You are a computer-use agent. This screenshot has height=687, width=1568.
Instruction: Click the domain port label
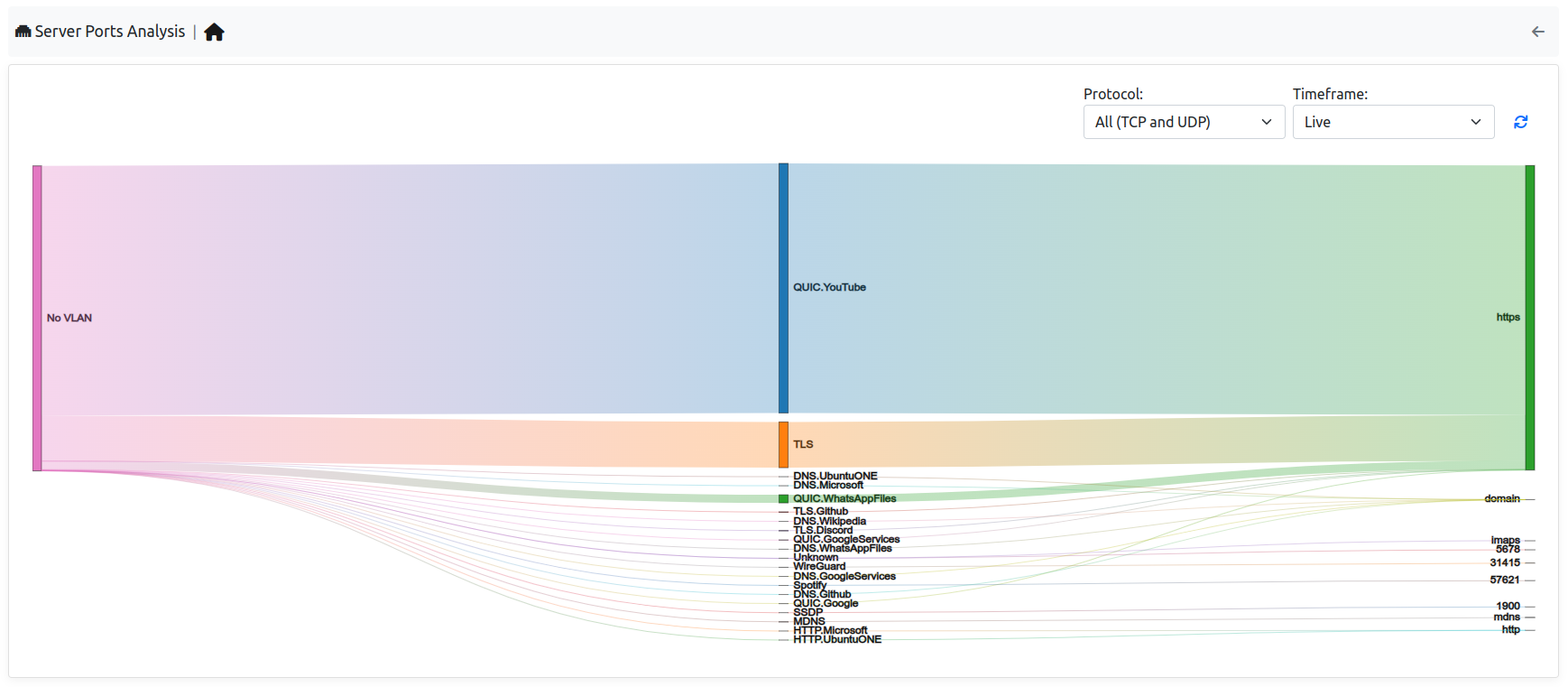click(1502, 498)
